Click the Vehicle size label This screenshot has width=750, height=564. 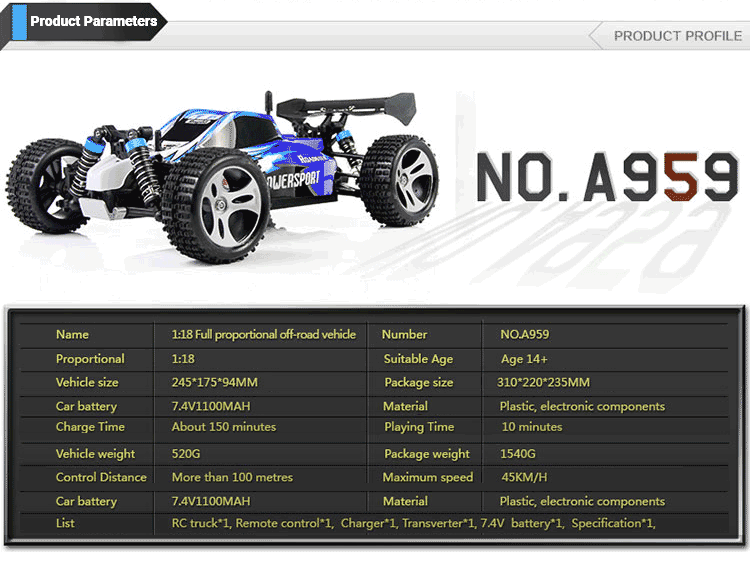click(87, 382)
